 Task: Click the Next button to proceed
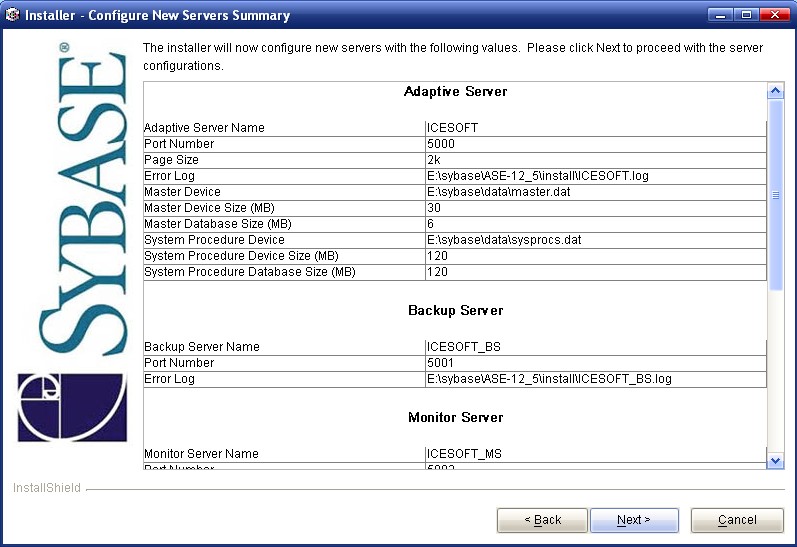tap(634, 520)
